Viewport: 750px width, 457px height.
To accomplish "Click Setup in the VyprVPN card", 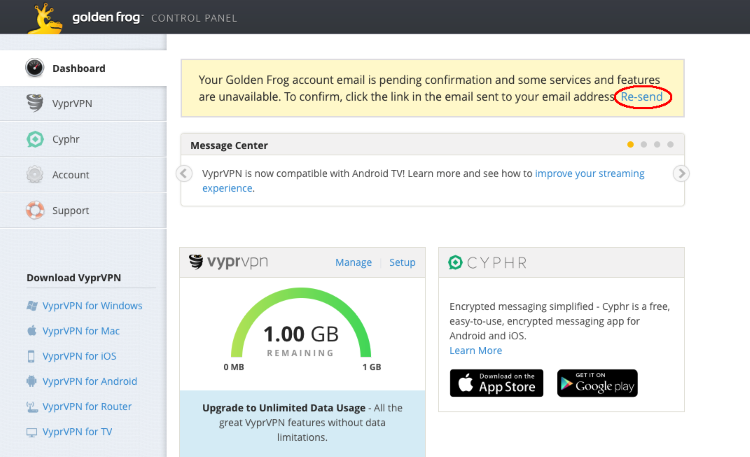I will coord(402,262).
